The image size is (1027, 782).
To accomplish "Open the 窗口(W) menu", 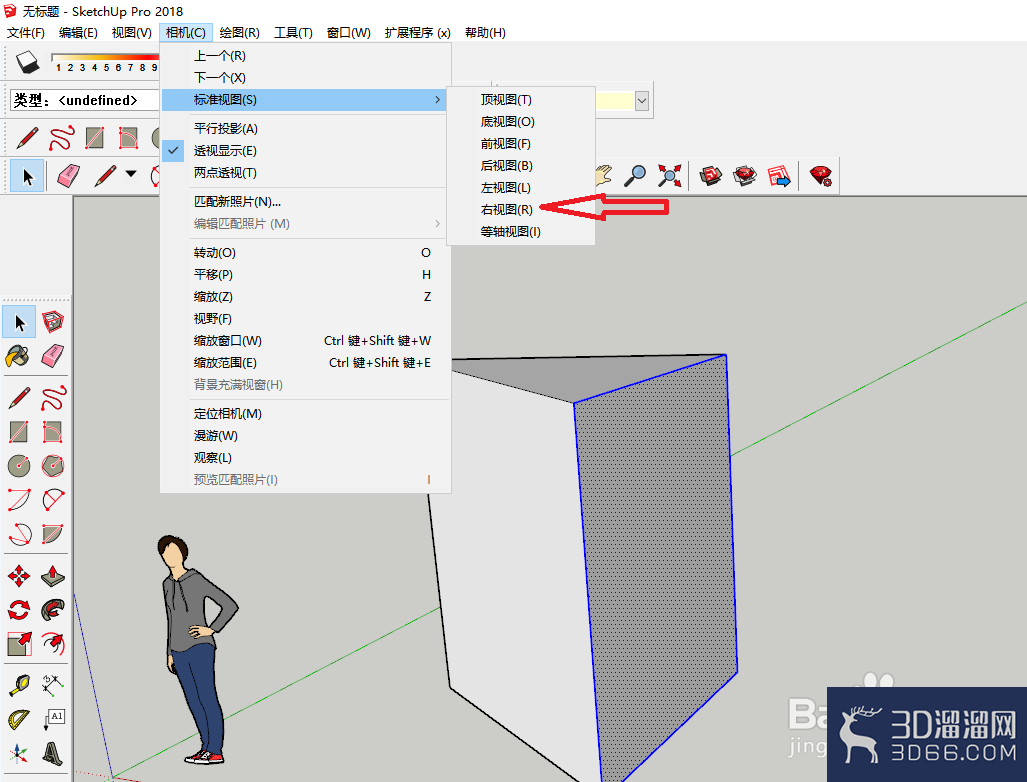I will tap(348, 32).
